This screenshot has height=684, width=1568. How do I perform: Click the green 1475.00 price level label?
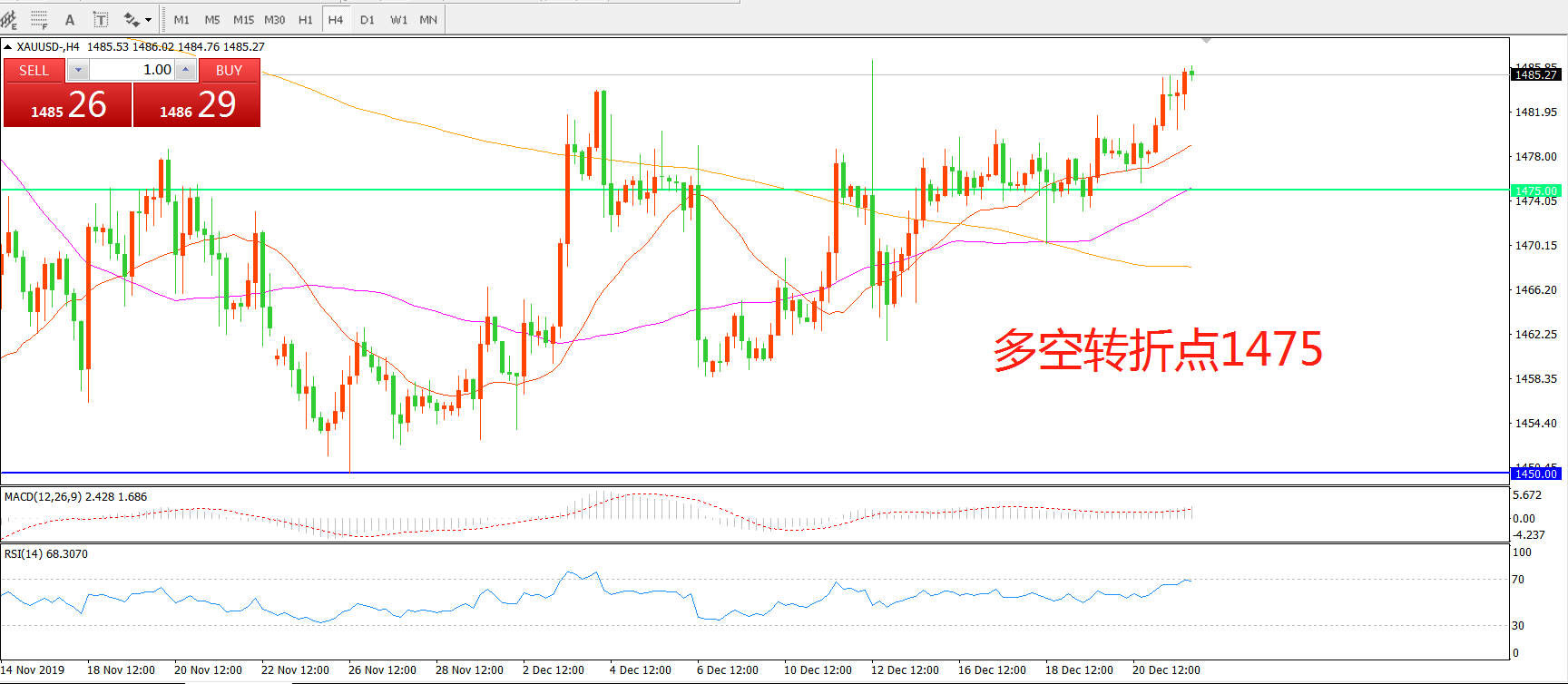1535,191
